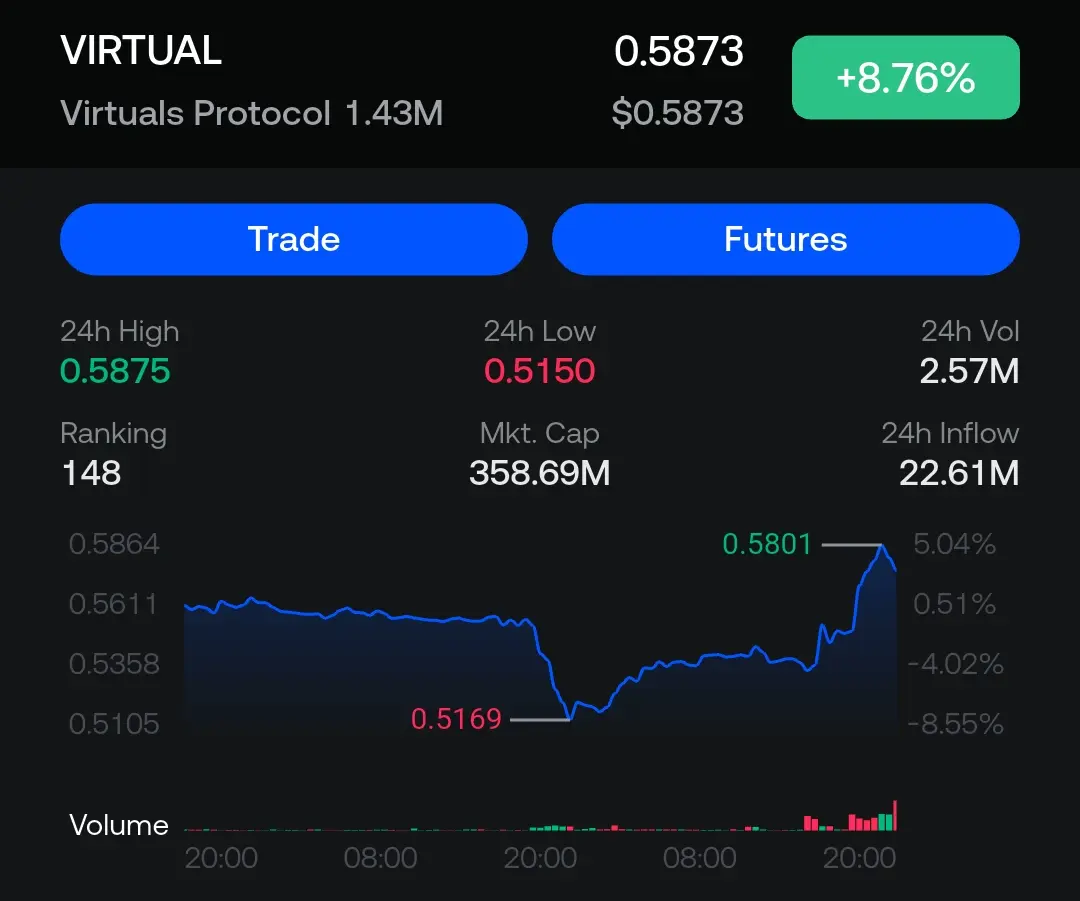The width and height of the screenshot is (1080, 901).
Task: Select the Mkt. Cap value 358.69M
Action: (539, 473)
